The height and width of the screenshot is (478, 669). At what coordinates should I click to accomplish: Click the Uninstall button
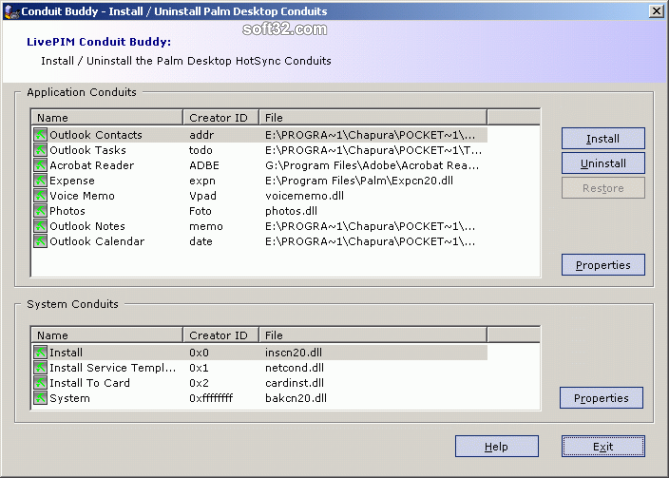pyautogui.click(x=603, y=163)
